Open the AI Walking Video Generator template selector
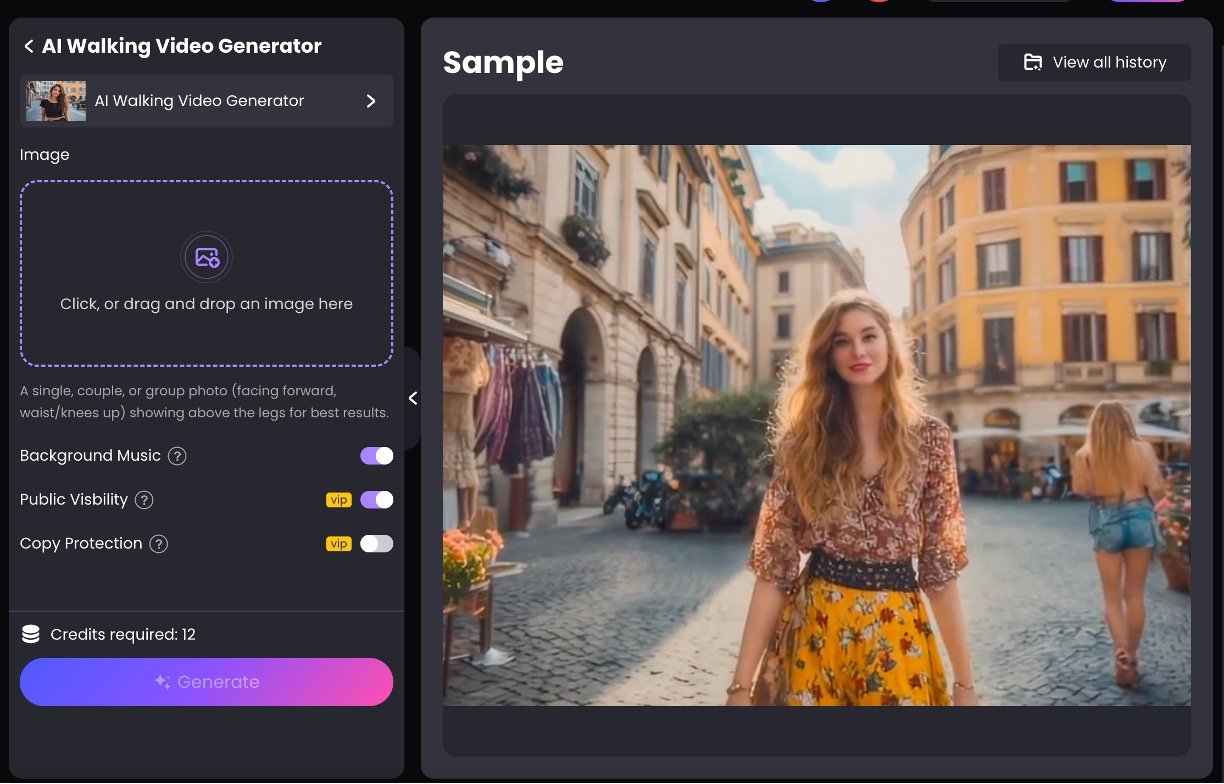The width and height of the screenshot is (1224, 784). (206, 101)
